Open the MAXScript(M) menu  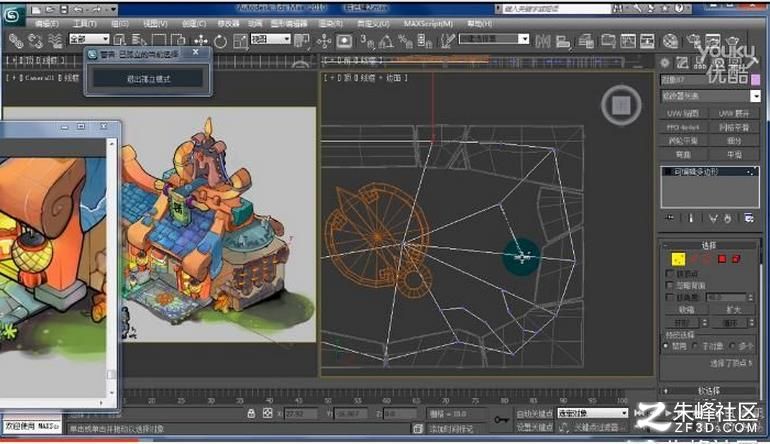click(428, 23)
